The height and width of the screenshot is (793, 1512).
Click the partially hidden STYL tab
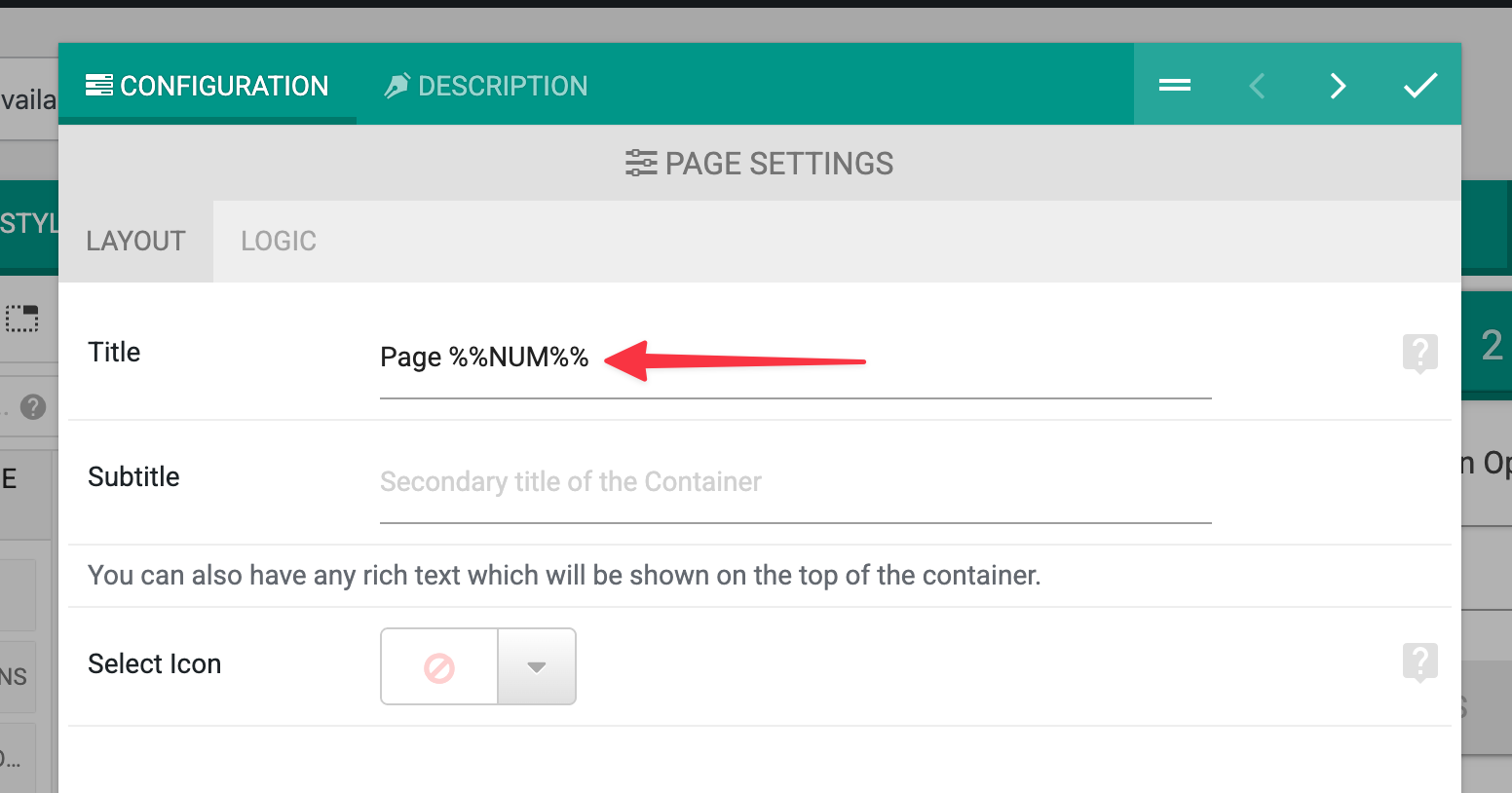tap(29, 223)
